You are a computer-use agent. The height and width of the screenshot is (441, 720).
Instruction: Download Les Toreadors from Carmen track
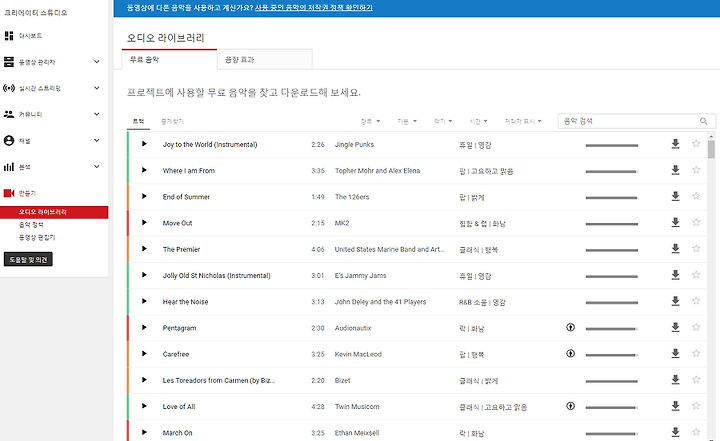click(675, 379)
